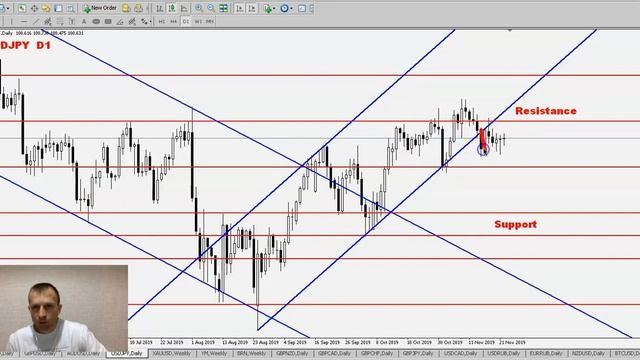Open the Strategy Tester icon
The width and height of the screenshot is (640, 360).
click(x=71, y=8)
